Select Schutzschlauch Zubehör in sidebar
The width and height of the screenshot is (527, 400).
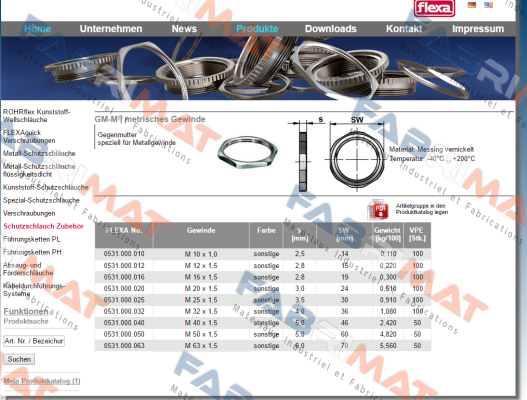click(x=43, y=226)
